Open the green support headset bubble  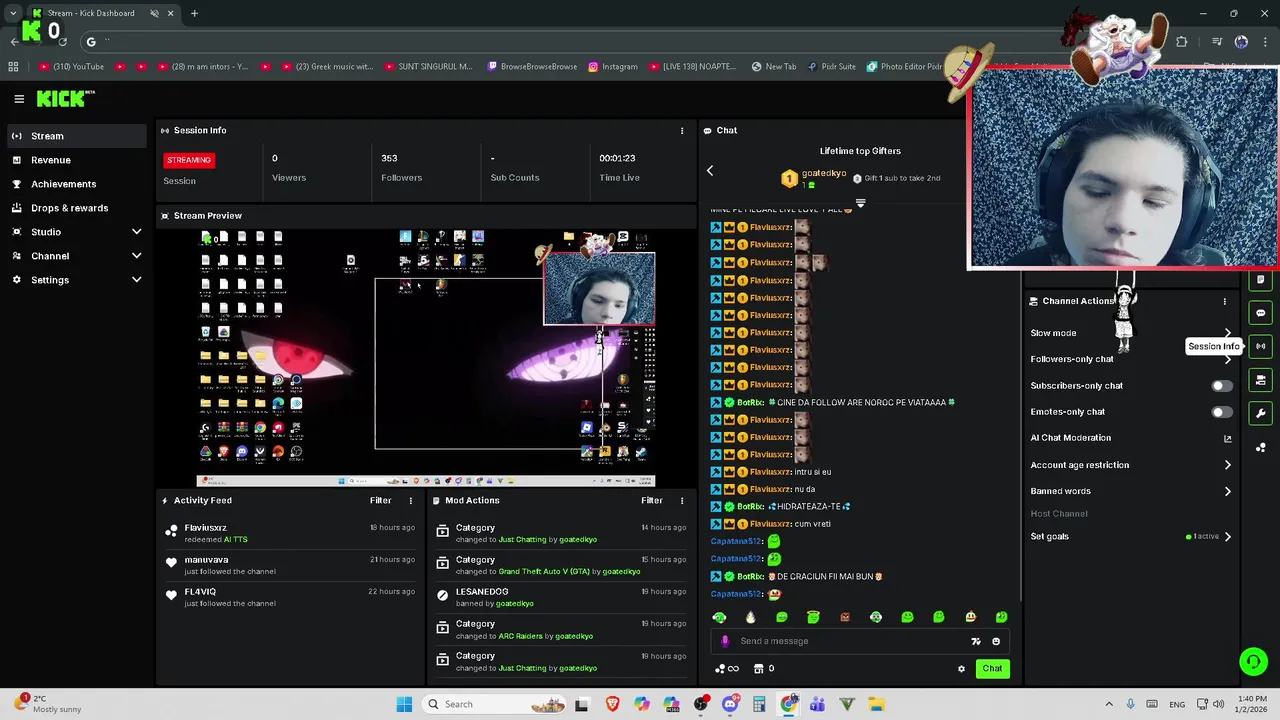[1253, 661]
